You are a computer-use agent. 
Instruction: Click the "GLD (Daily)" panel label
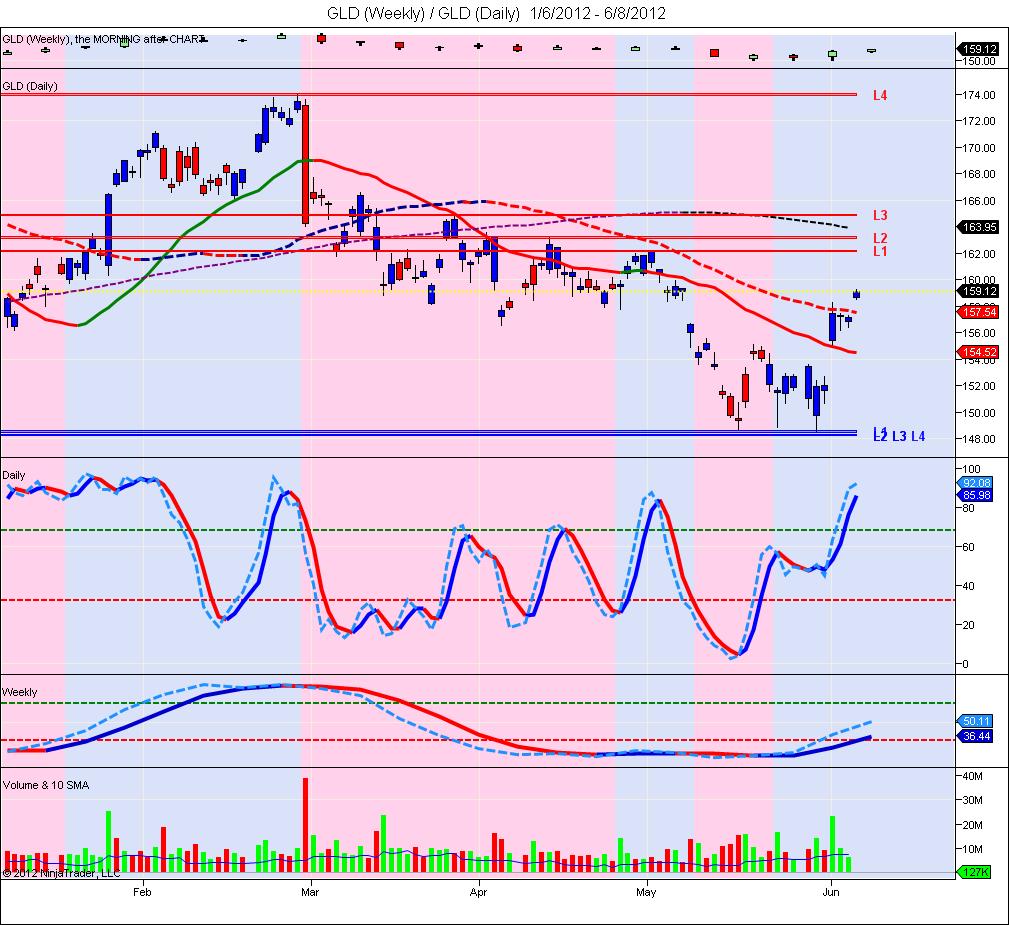point(30,86)
